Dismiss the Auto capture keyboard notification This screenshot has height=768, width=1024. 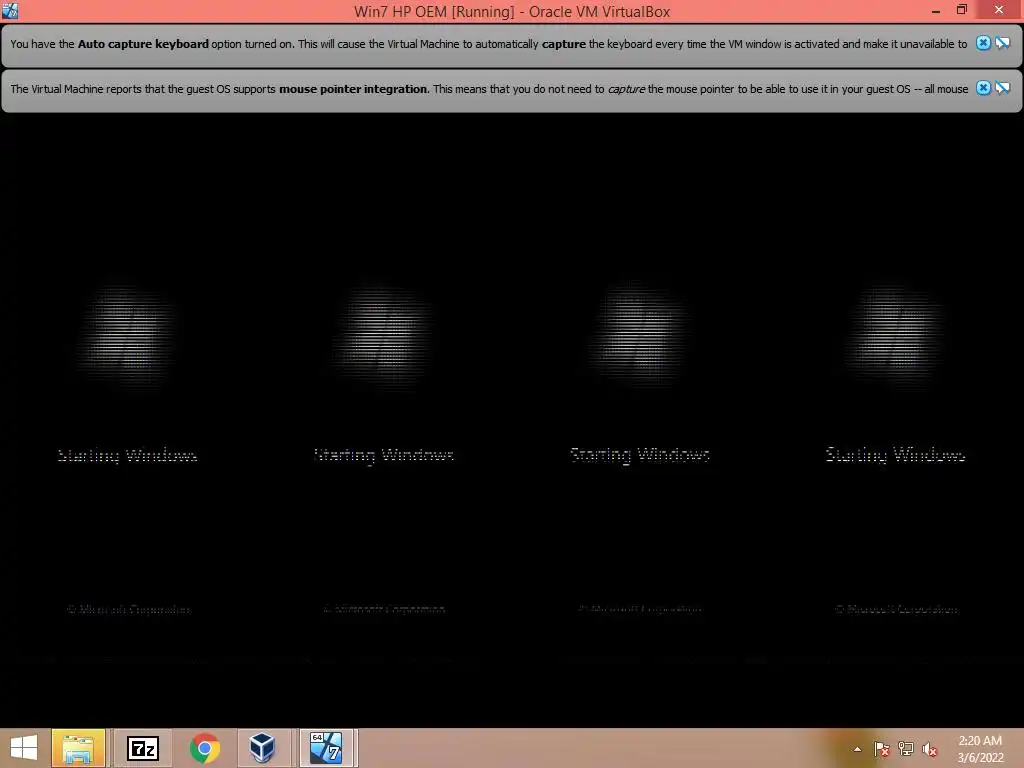(x=983, y=43)
